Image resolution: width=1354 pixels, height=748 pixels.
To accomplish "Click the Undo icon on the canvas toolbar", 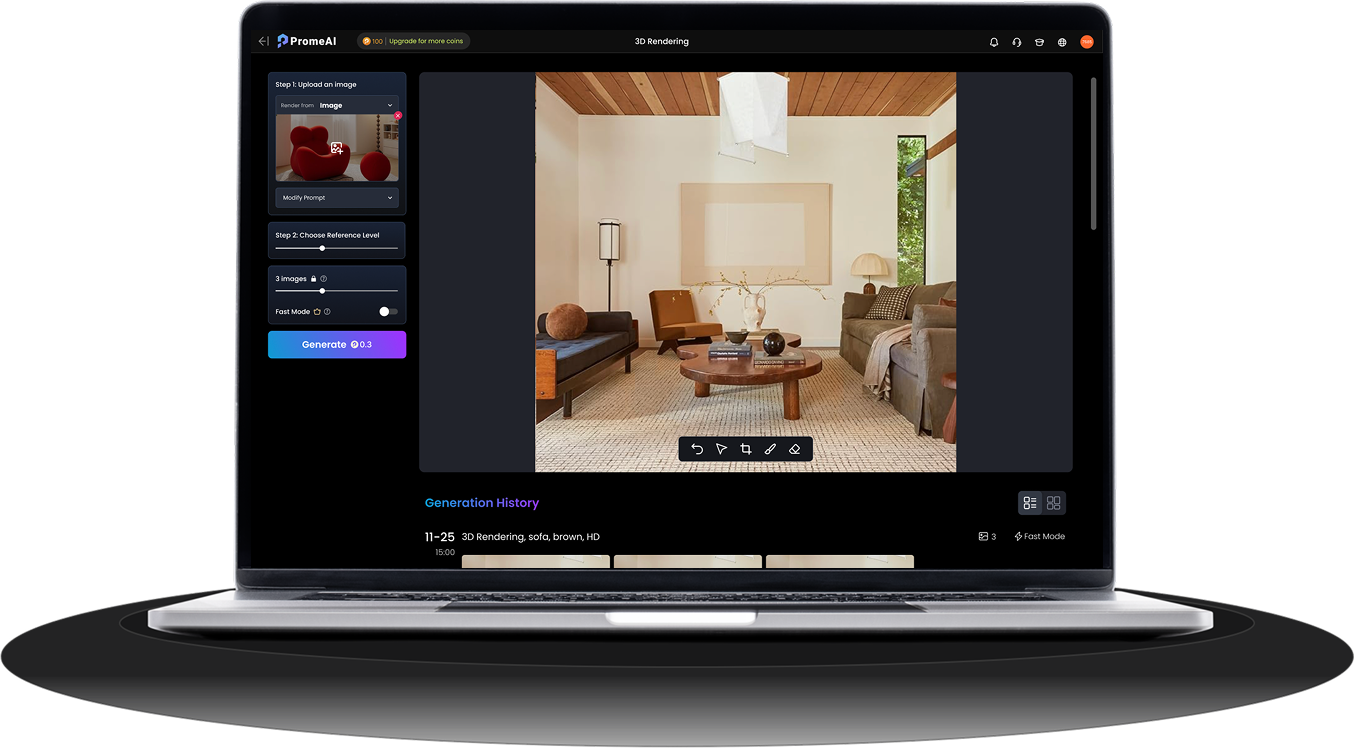I will [697, 448].
